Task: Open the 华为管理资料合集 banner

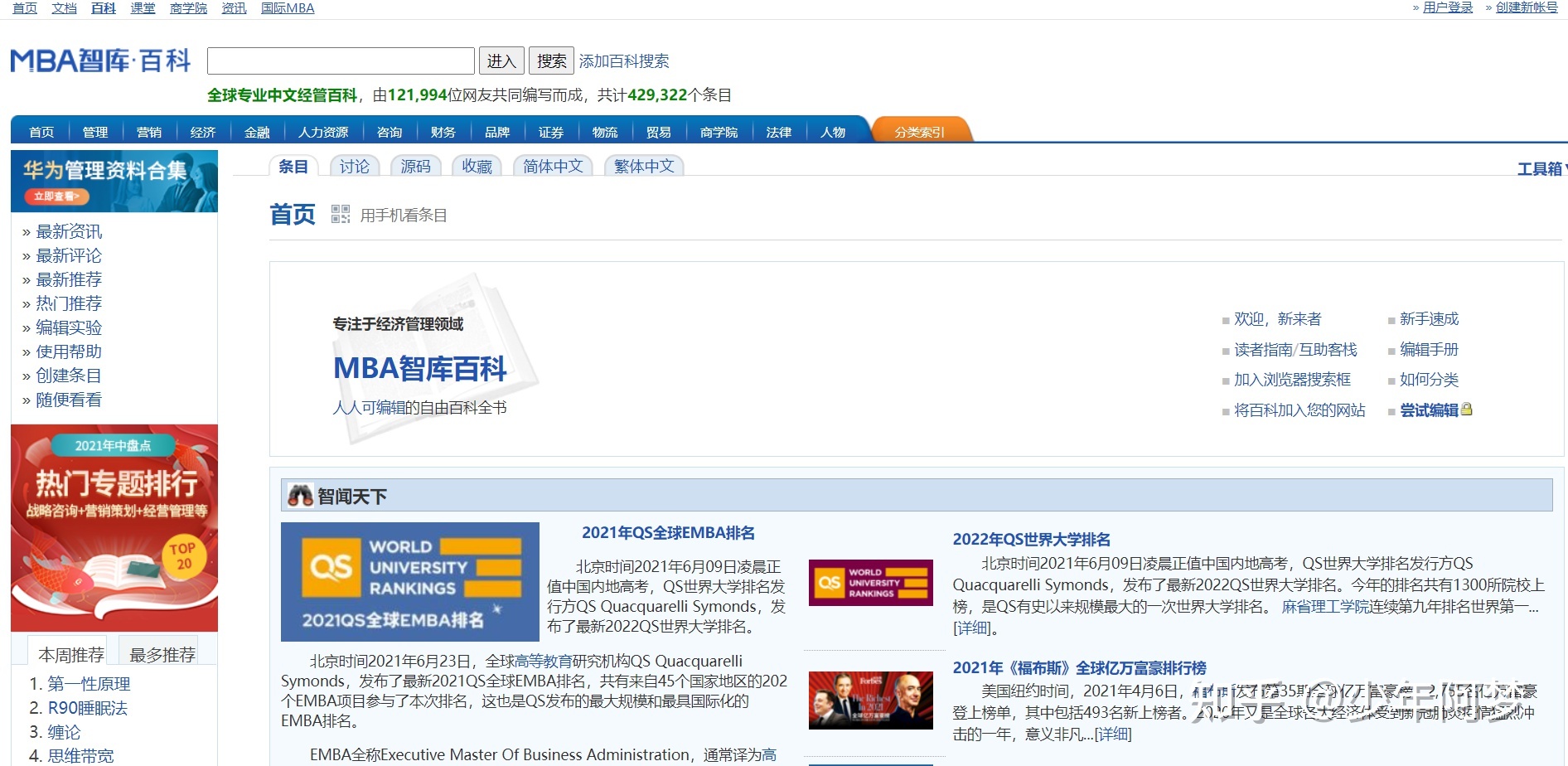Action: coord(114,181)
